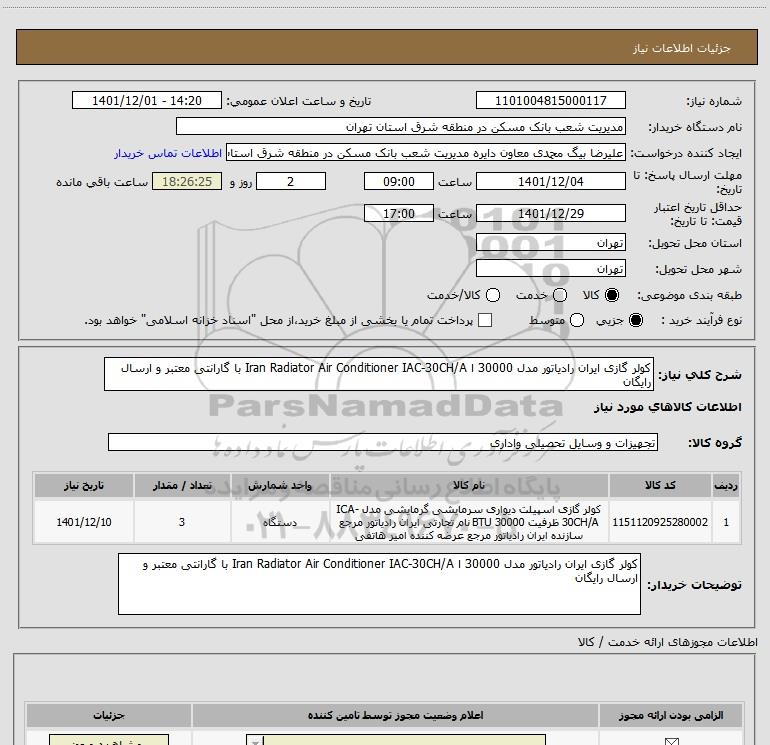Choose the جزیی purchase type option

635,320
